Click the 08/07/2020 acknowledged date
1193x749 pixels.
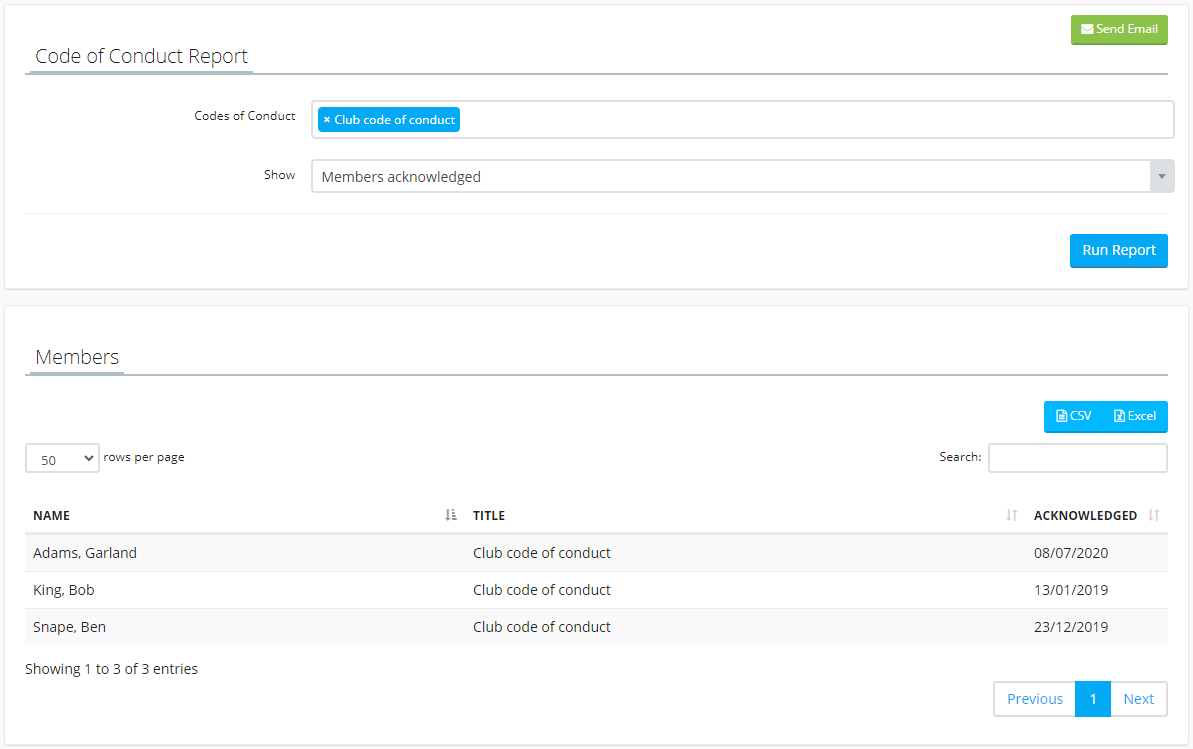1071,553
